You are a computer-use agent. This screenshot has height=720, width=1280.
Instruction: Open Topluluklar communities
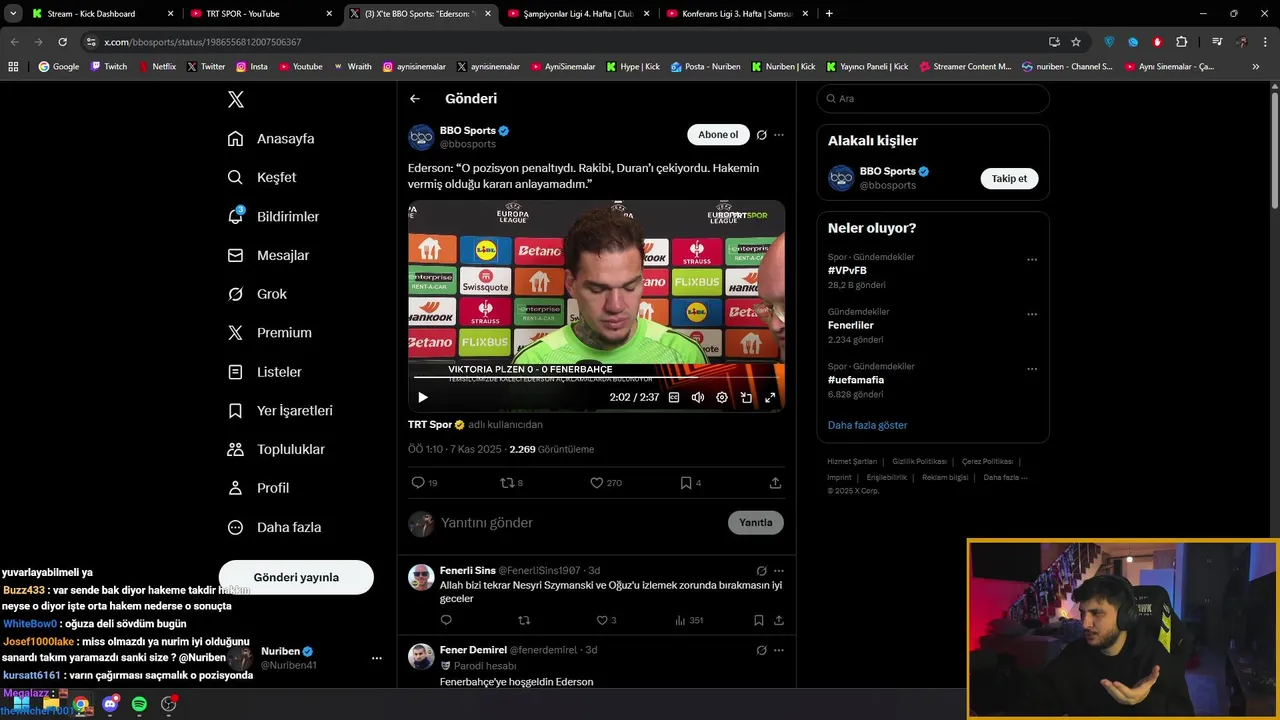[276, 449]
